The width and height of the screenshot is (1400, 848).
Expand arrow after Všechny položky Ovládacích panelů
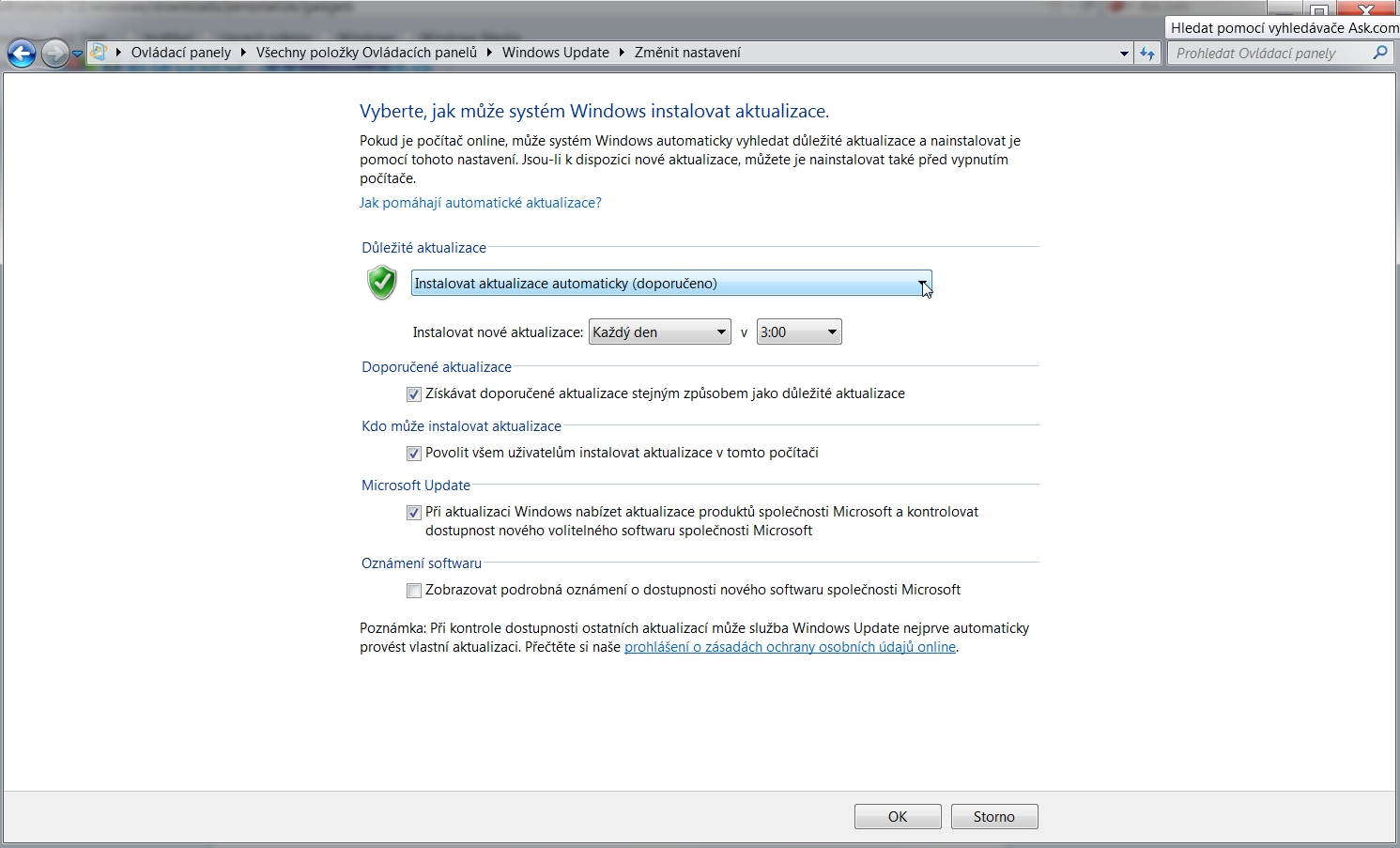[x=489, y=53]
